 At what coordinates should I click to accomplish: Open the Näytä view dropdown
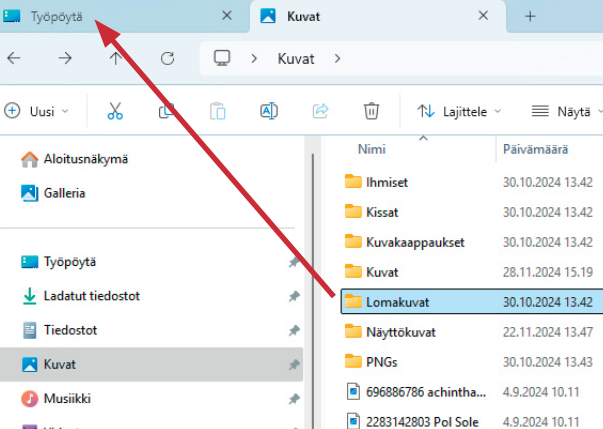click(x=565, y=111)
